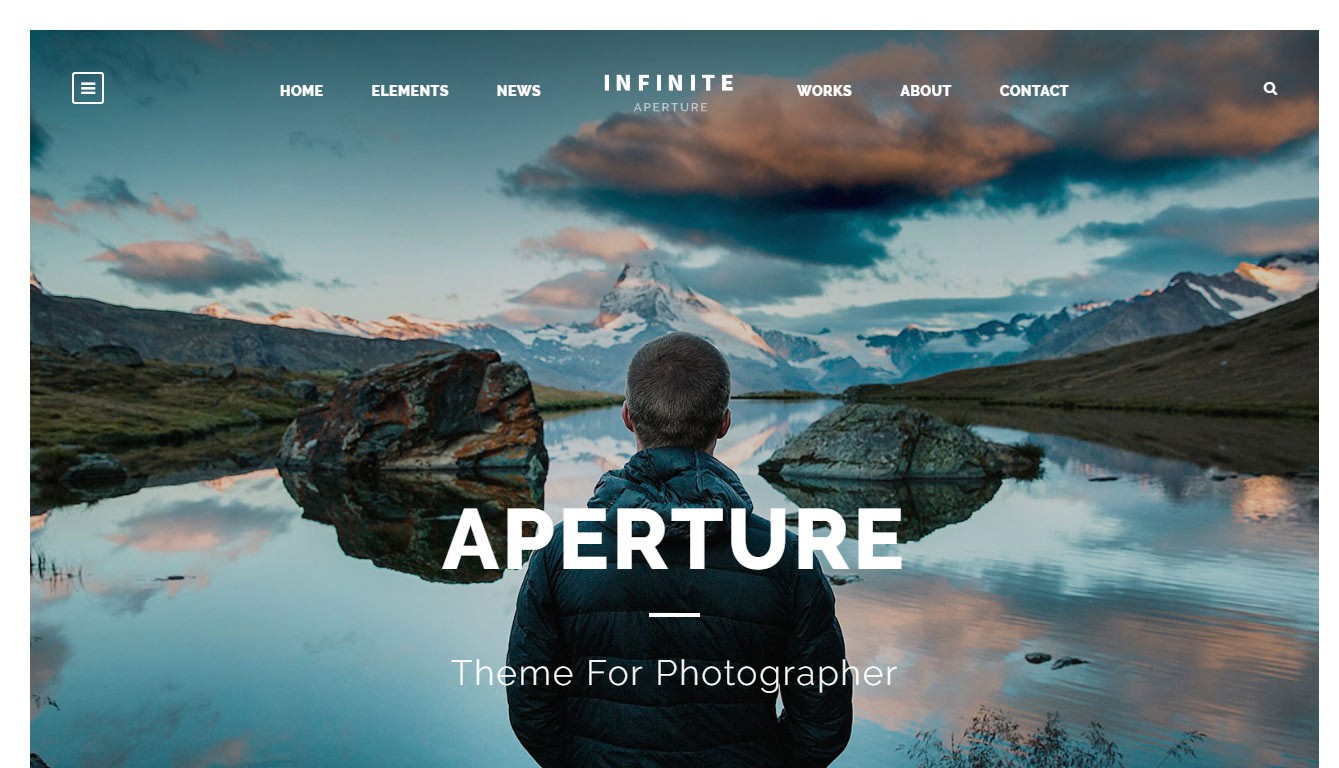
Task: Click the 'Theme For Photographer' subtitle
Action: [x=674, y=673]
